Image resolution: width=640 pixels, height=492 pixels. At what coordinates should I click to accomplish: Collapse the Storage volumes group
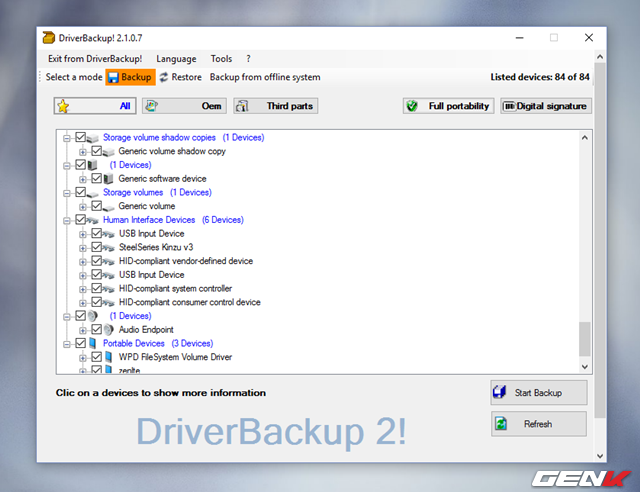[x=67, y=193]
